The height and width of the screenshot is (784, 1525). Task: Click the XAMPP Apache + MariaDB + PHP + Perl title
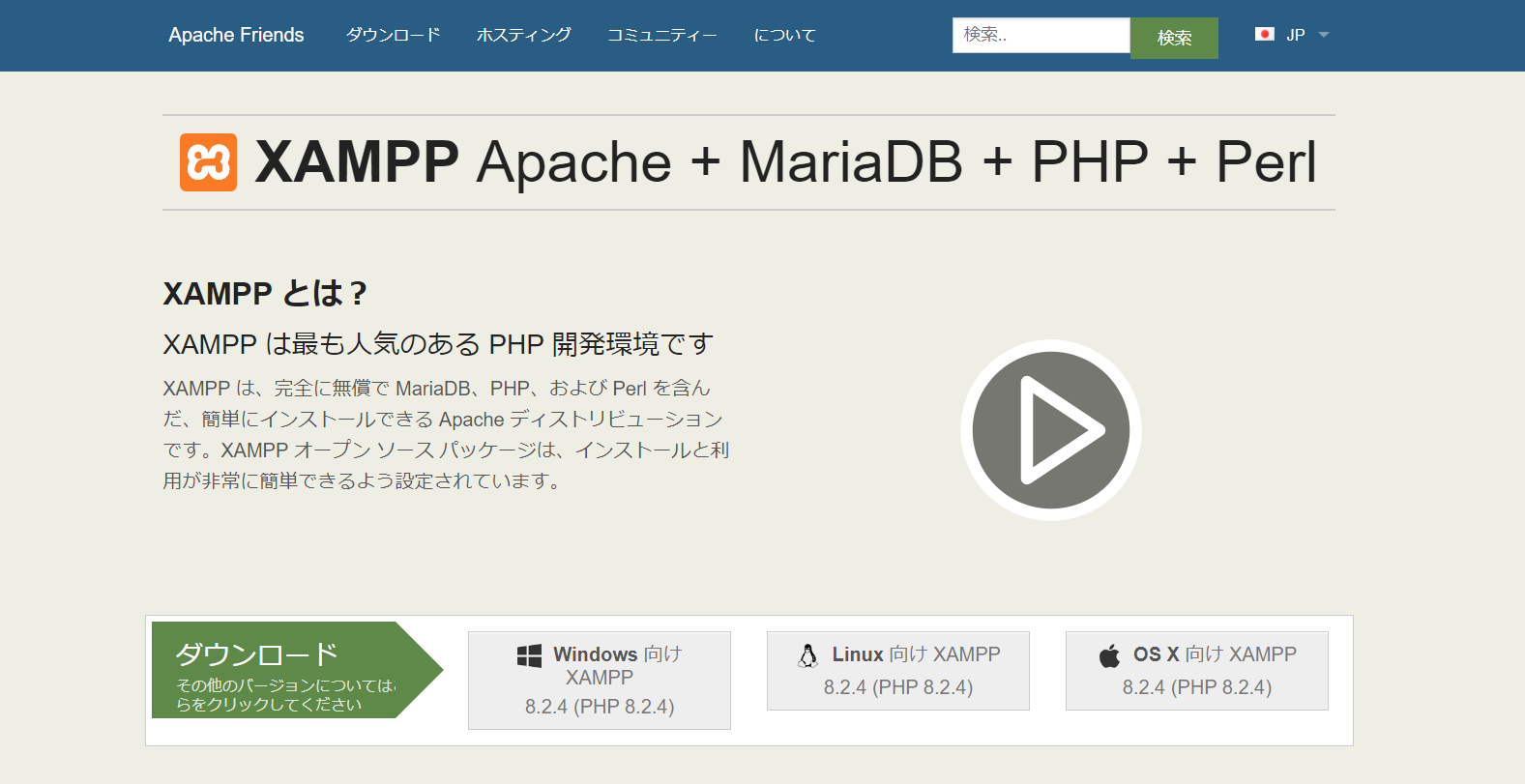coord(784,161)
